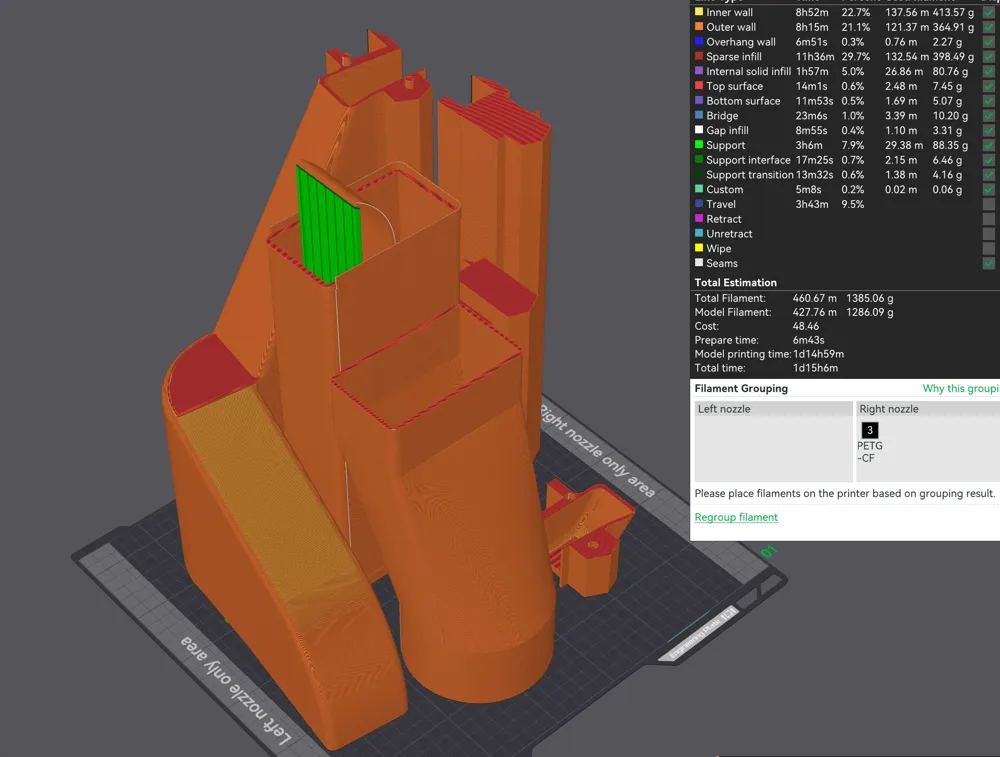Uncheck the Custom line type checkbox
Image resolution: width=1000 pixels, height=757 pixels.
click(989, 189)
